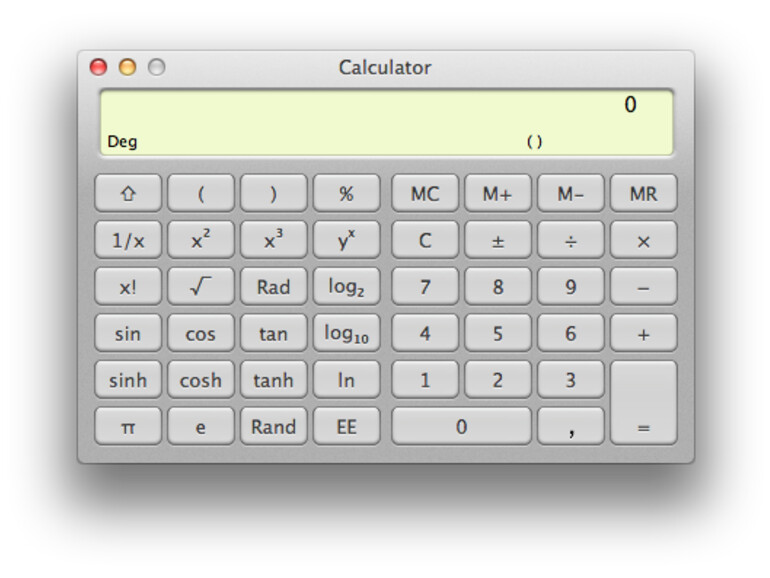Click the factorial x! key

[128, 287]
